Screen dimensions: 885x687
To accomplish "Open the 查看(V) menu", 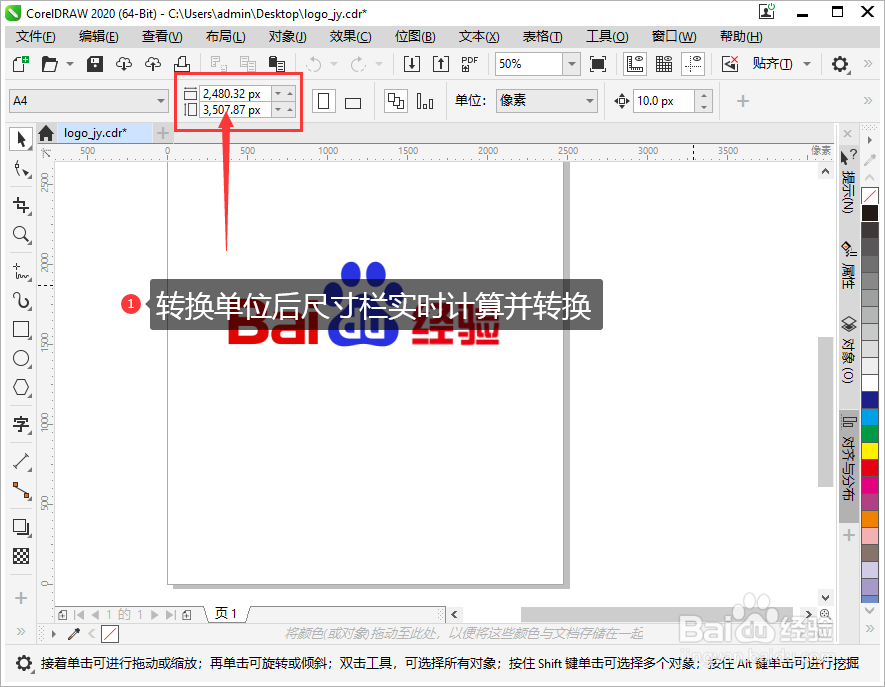I will click(162, 37).
